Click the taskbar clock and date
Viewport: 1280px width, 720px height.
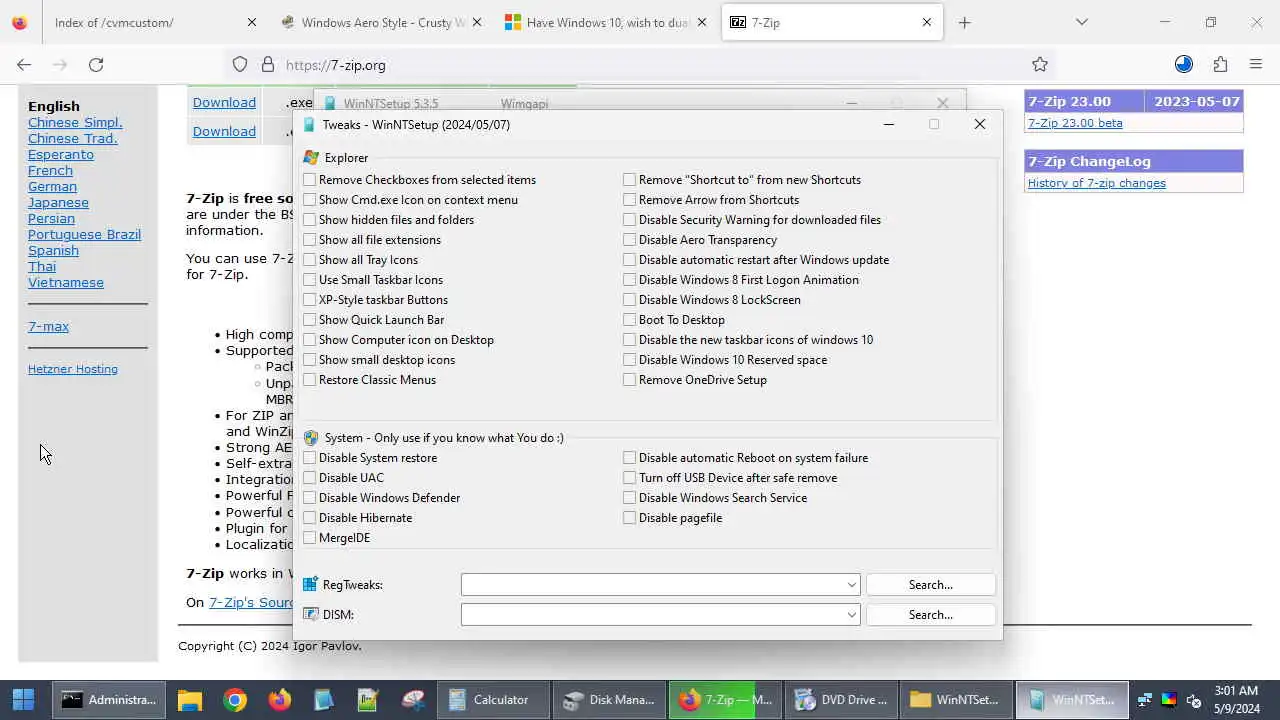tap(1237, 700)
